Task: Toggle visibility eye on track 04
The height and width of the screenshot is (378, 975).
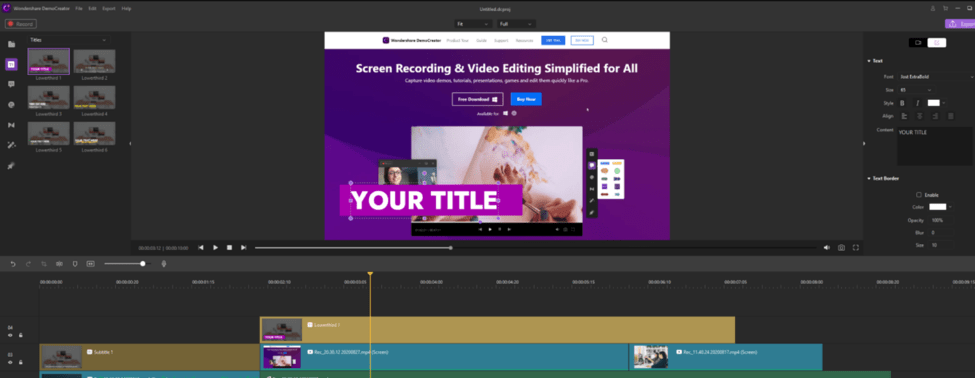Action: click(10, 335)
